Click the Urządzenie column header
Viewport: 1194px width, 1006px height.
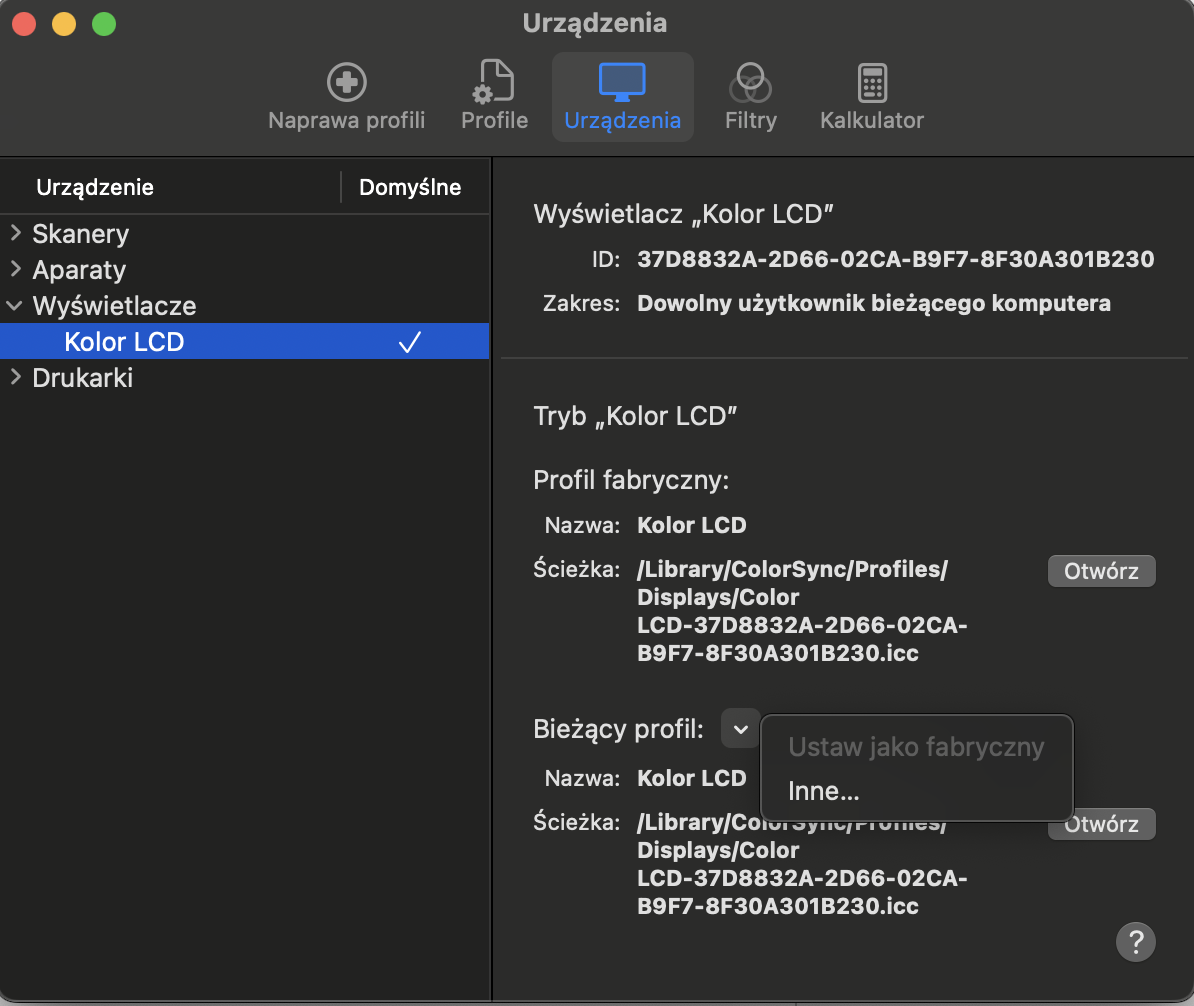pyautogui.click(x=95, y=187)
